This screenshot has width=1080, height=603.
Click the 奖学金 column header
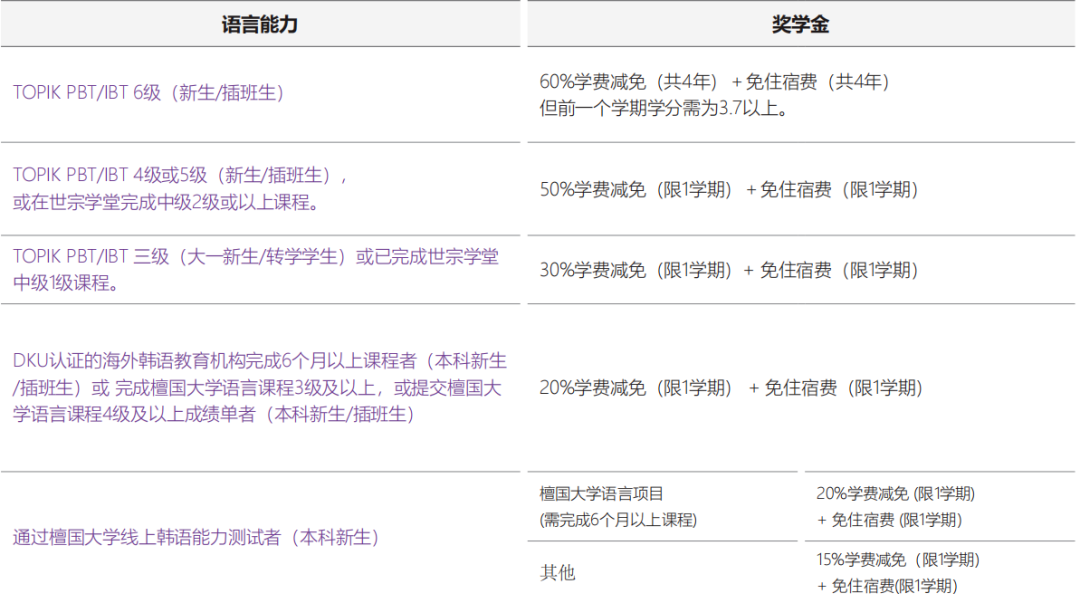(x=800, y=25)
